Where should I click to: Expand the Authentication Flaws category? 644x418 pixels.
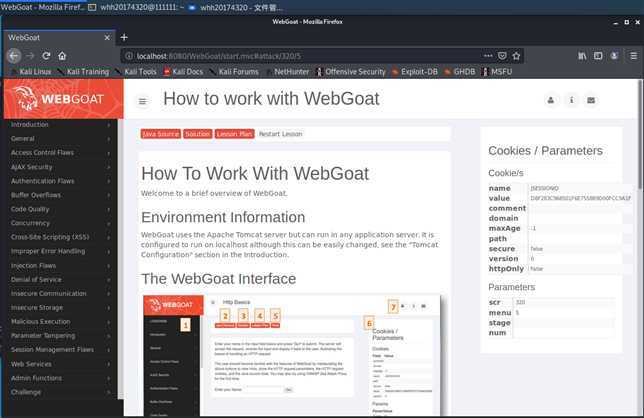pyautogui.click(x=60, y=181)
